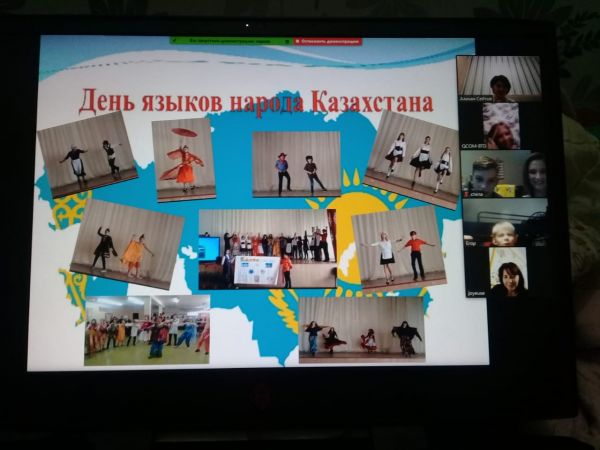Click the slide title about Kazakhstan languages day
600x450 pixels.
click(256, 101)
